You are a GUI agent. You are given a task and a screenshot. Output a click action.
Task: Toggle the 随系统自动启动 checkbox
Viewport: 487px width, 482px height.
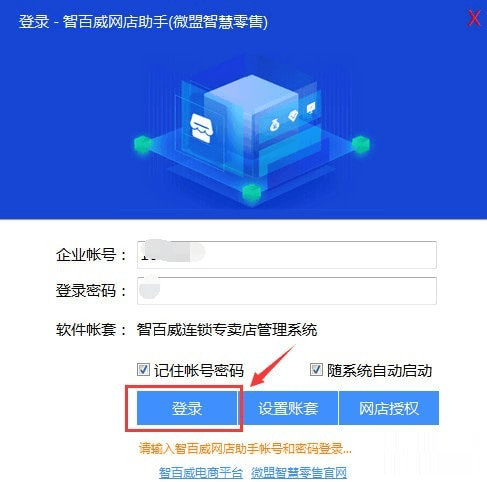(316, 369)
